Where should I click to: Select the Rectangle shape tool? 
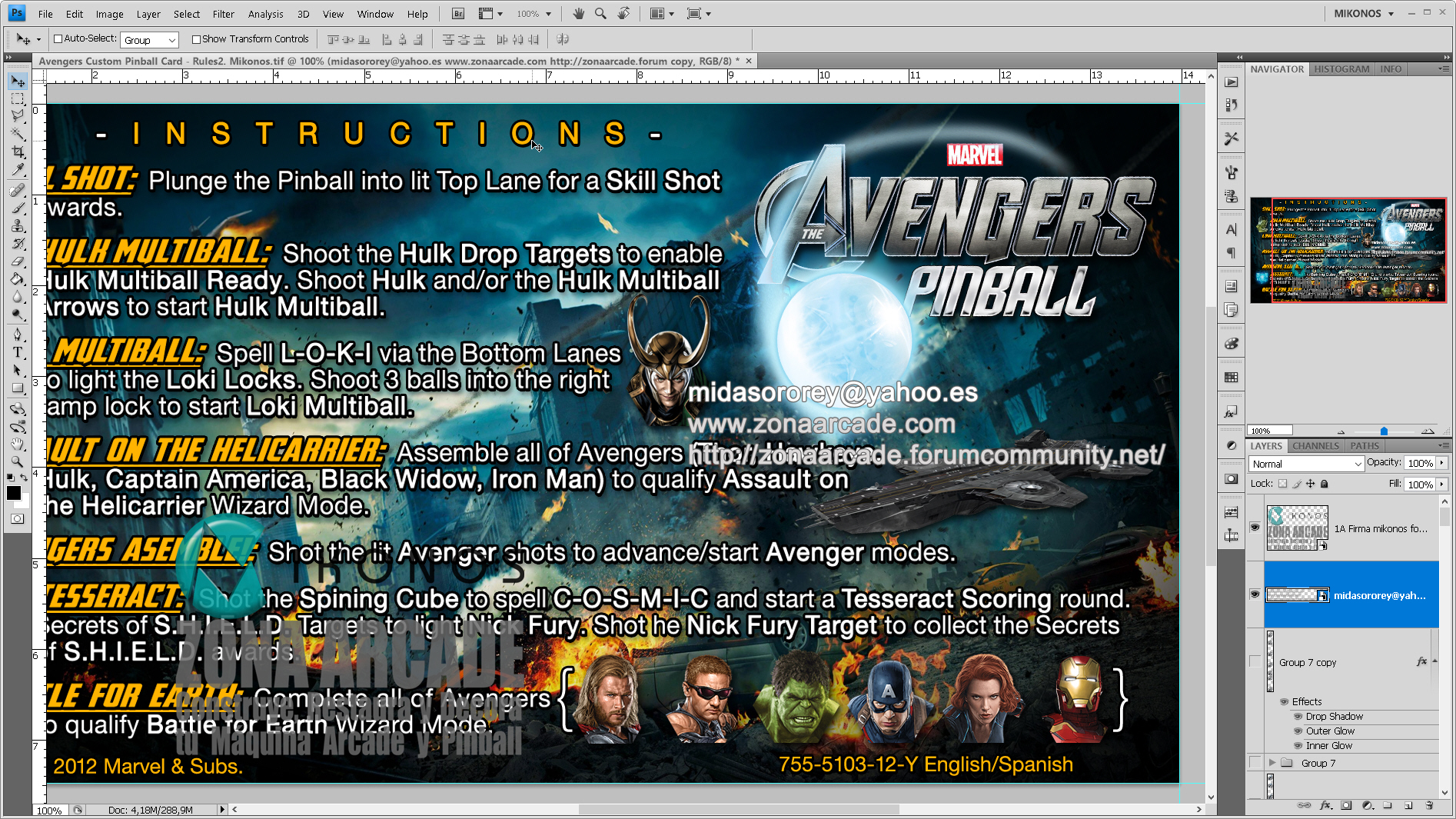(18, 388)
